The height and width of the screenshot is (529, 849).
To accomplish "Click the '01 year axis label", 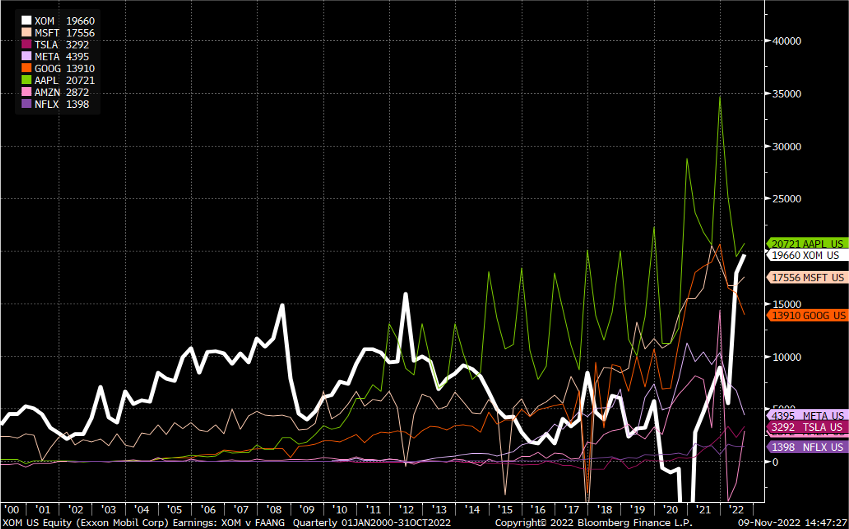I will point(44,510).
